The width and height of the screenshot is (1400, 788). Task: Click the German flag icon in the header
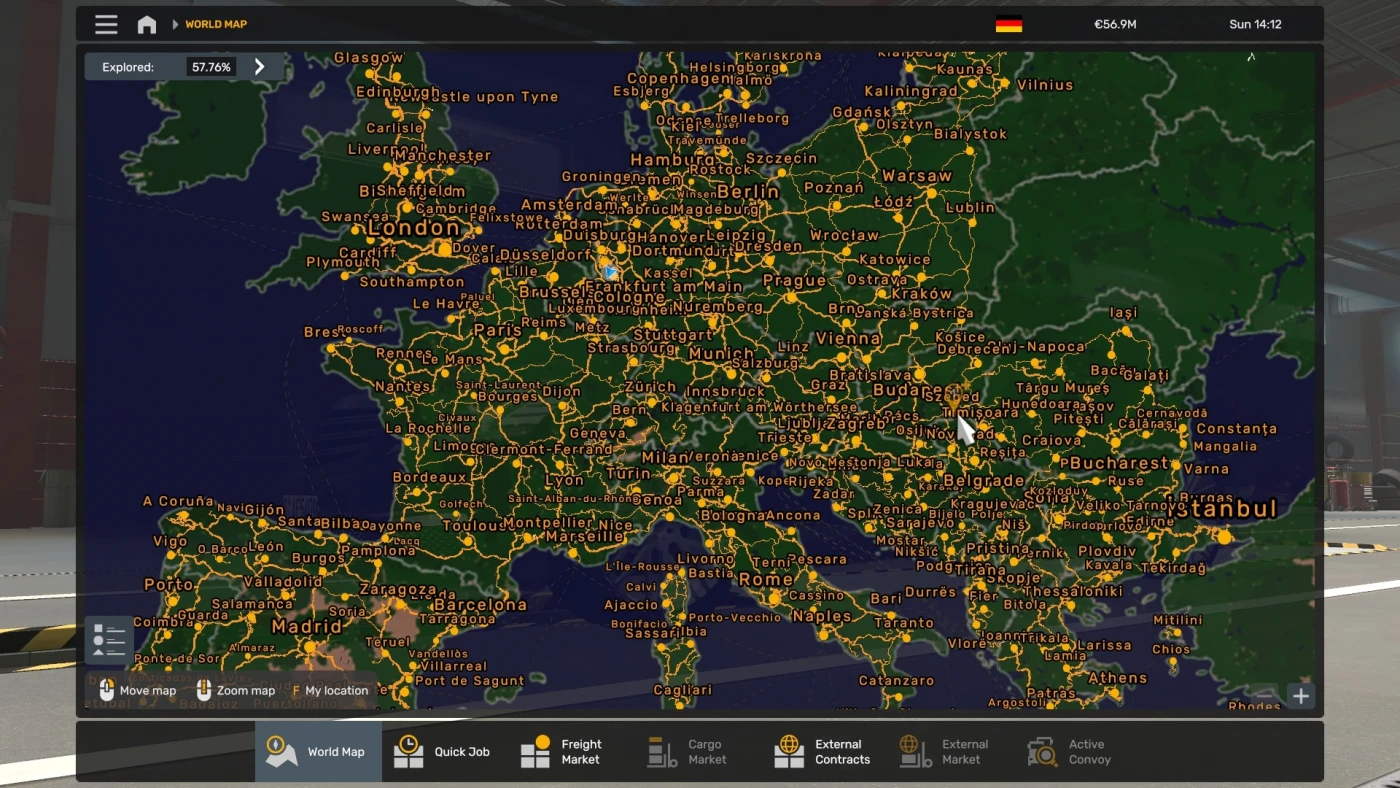(x=1008, y=24)
